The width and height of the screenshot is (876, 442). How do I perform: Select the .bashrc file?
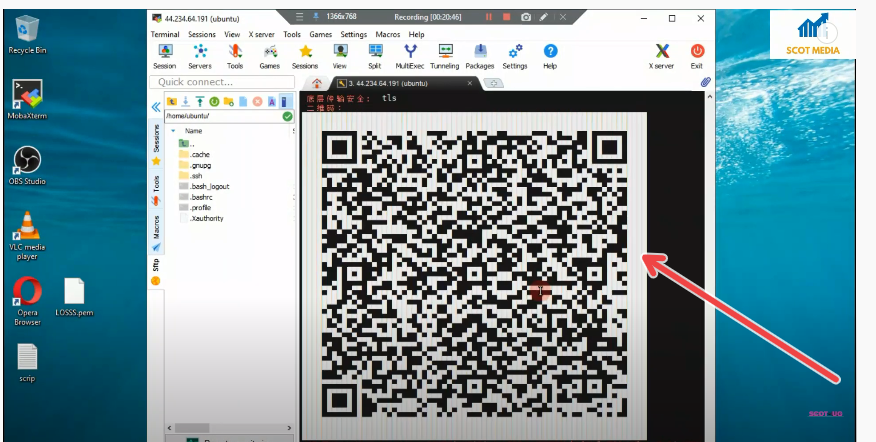[x=196, y=197]
